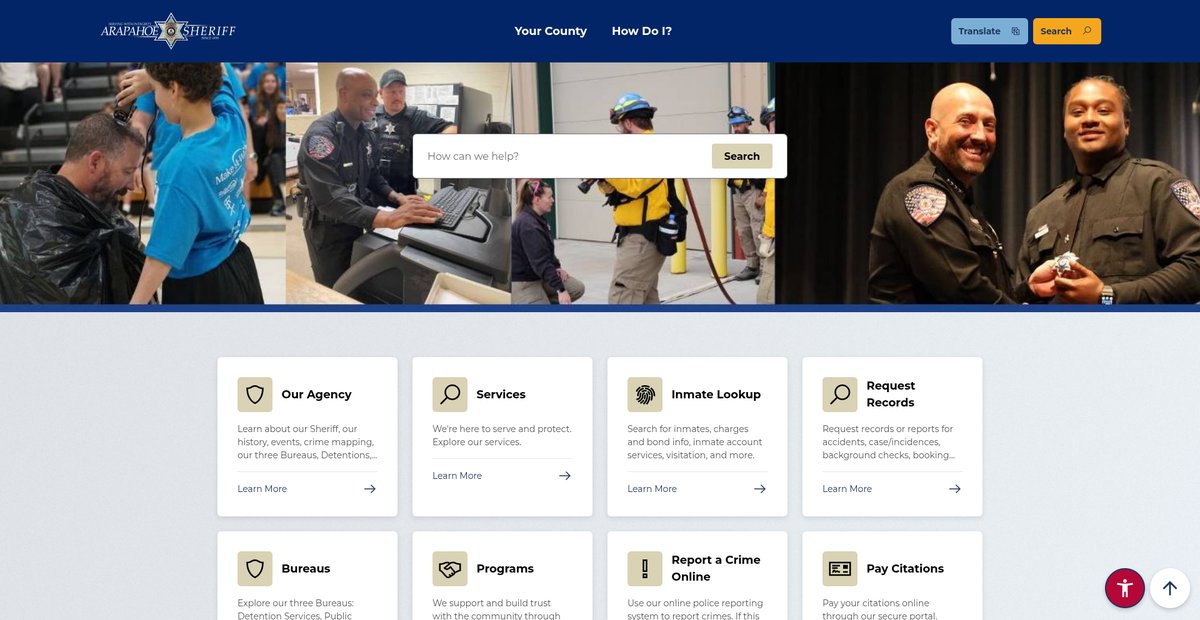Click the two smiling deputies hero photo
Viewport: 1200px width, 620px height.
(987, 183)
